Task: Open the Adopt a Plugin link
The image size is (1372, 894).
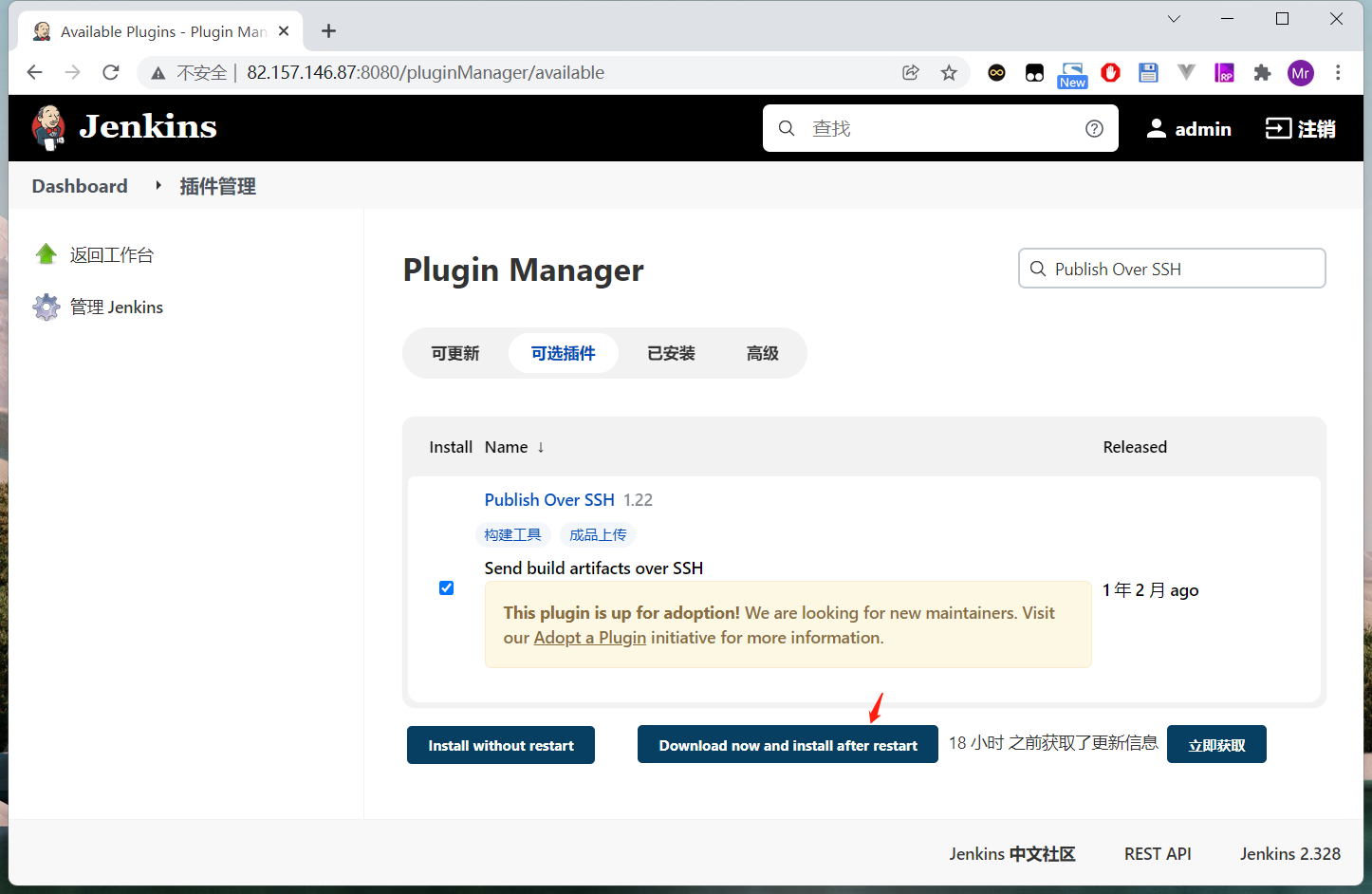Action: pos(589,638)
